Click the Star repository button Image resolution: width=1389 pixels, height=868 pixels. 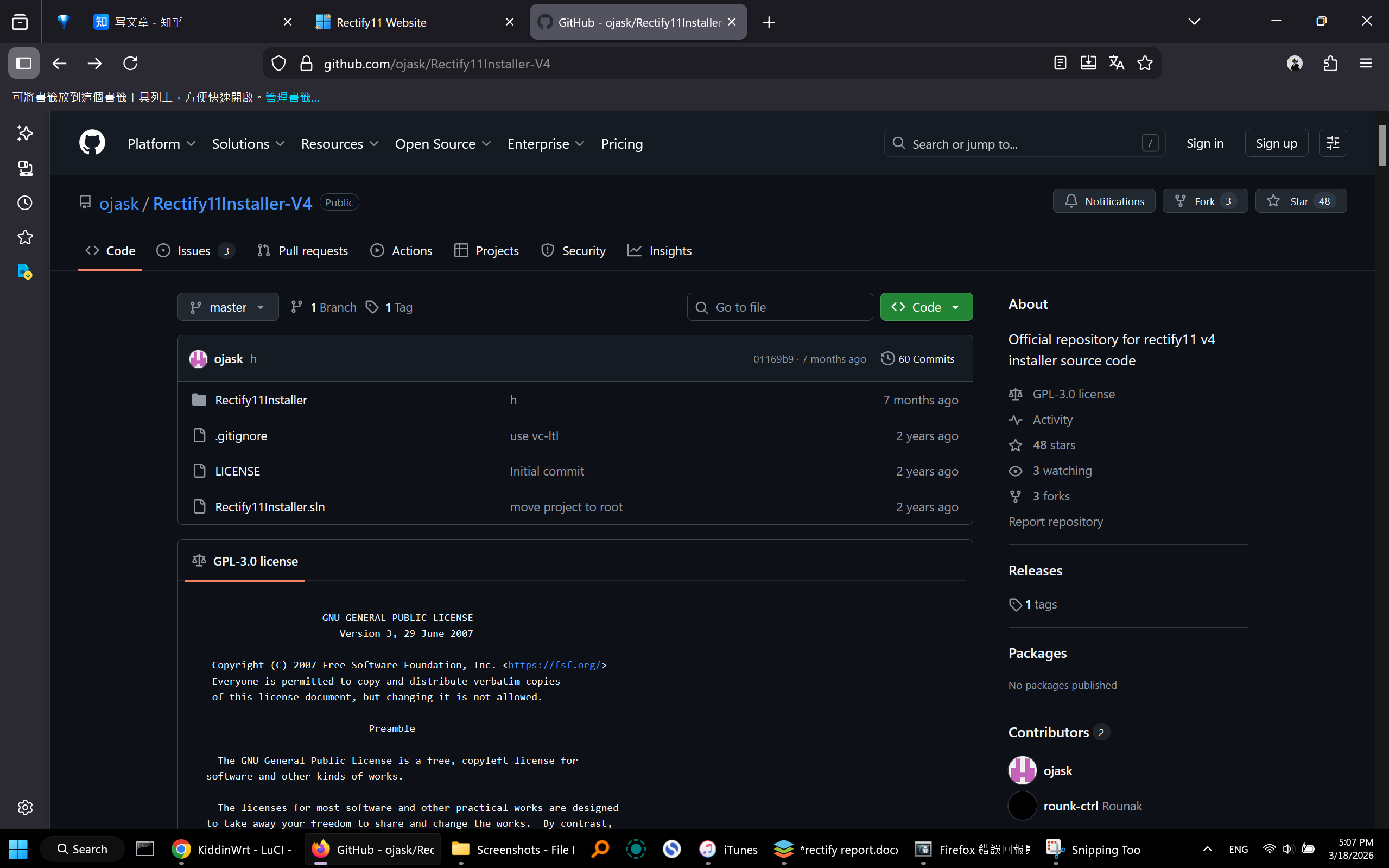[x=1301, y=201]
